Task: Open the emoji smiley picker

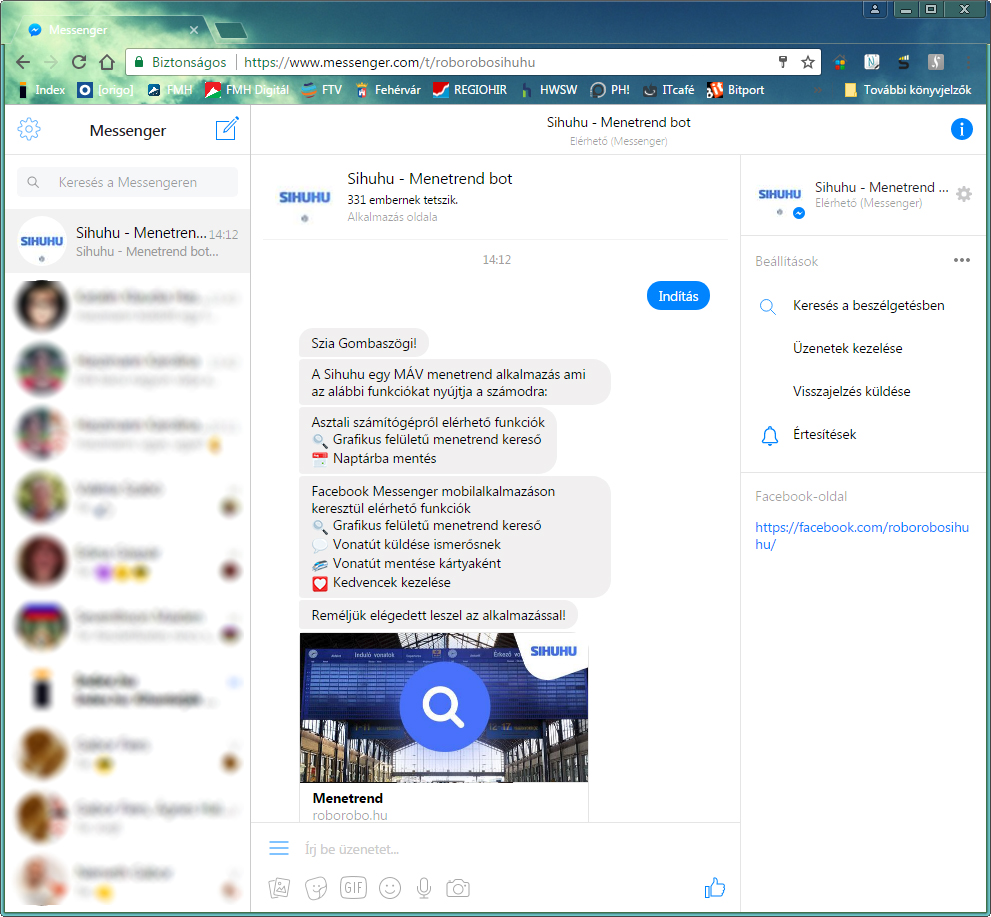Action: (390, 888)
